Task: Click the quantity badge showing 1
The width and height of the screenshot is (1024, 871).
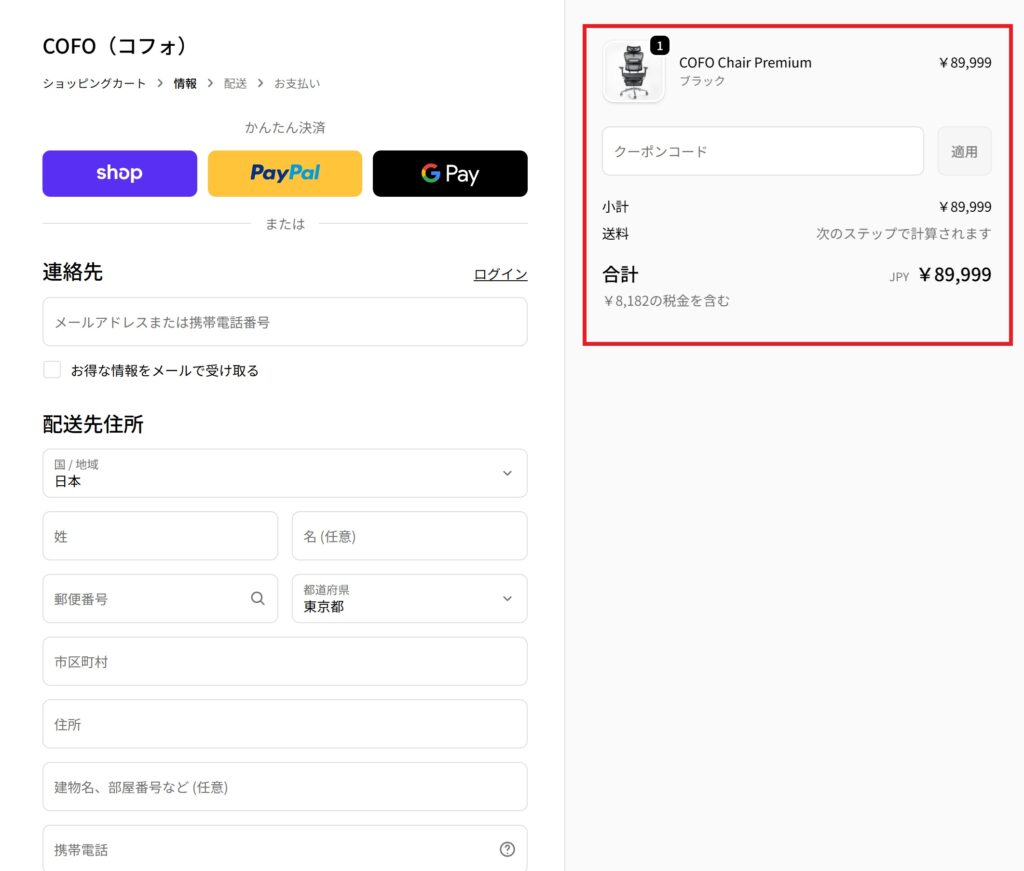Action: tap(658, 45)
